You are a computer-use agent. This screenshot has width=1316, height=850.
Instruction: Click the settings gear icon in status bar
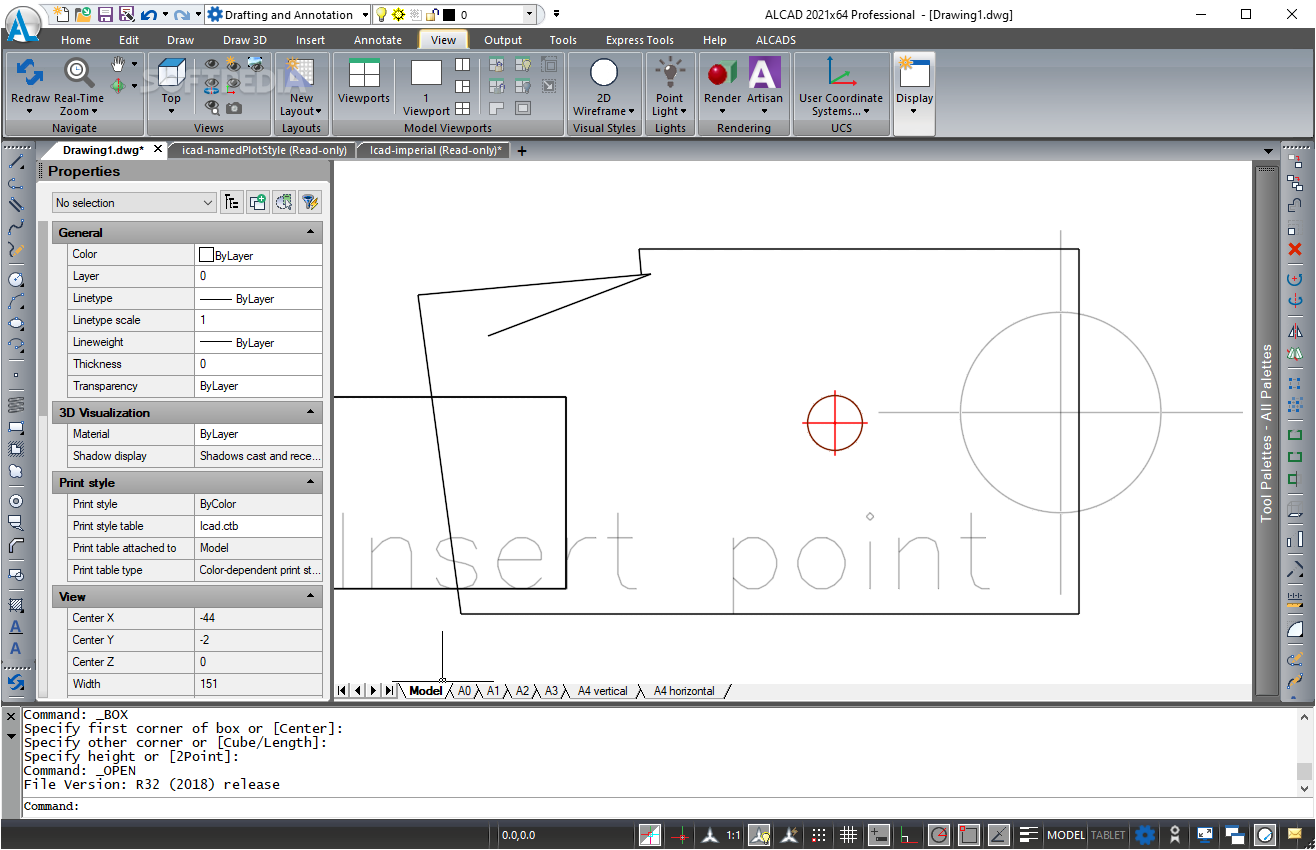[1145, 835]
